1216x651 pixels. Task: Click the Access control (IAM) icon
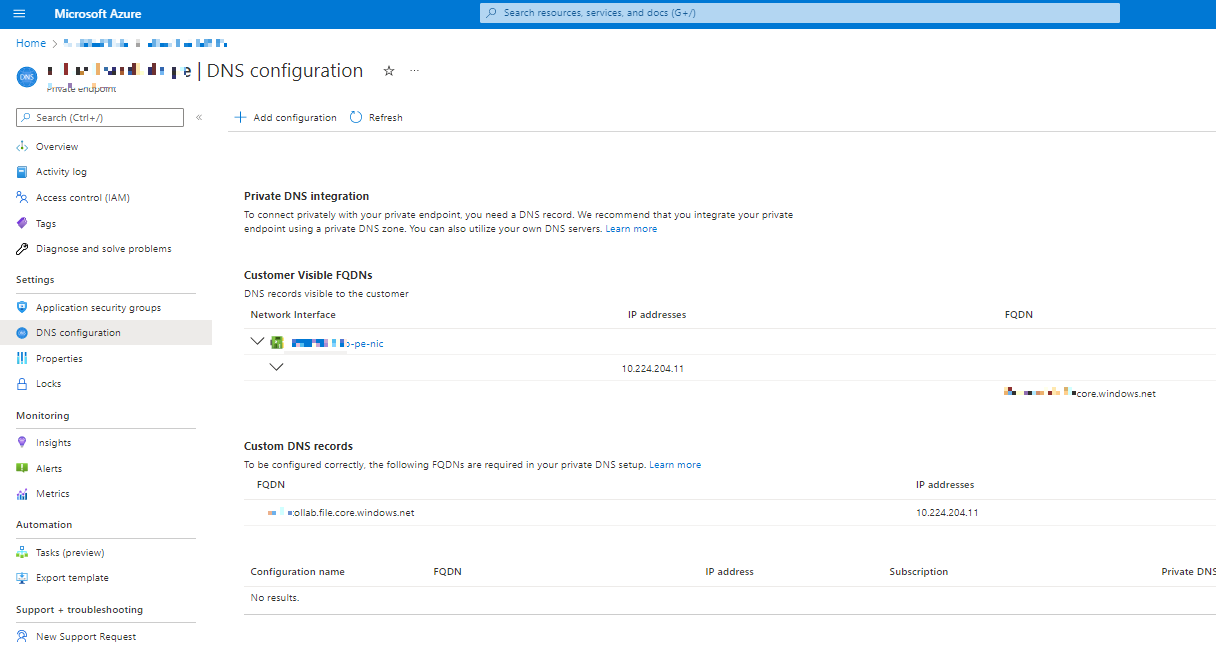coord(22,198)
